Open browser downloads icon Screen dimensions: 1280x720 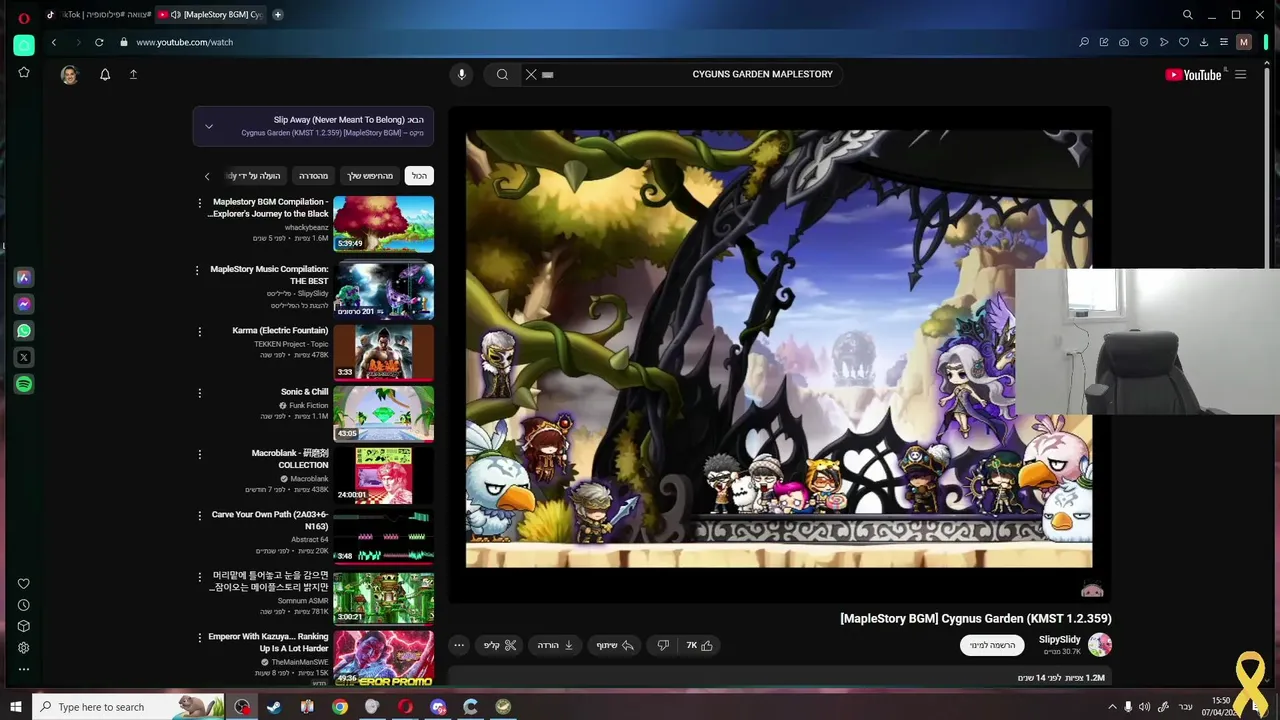pyautogui.click(x=1204, y=42)
